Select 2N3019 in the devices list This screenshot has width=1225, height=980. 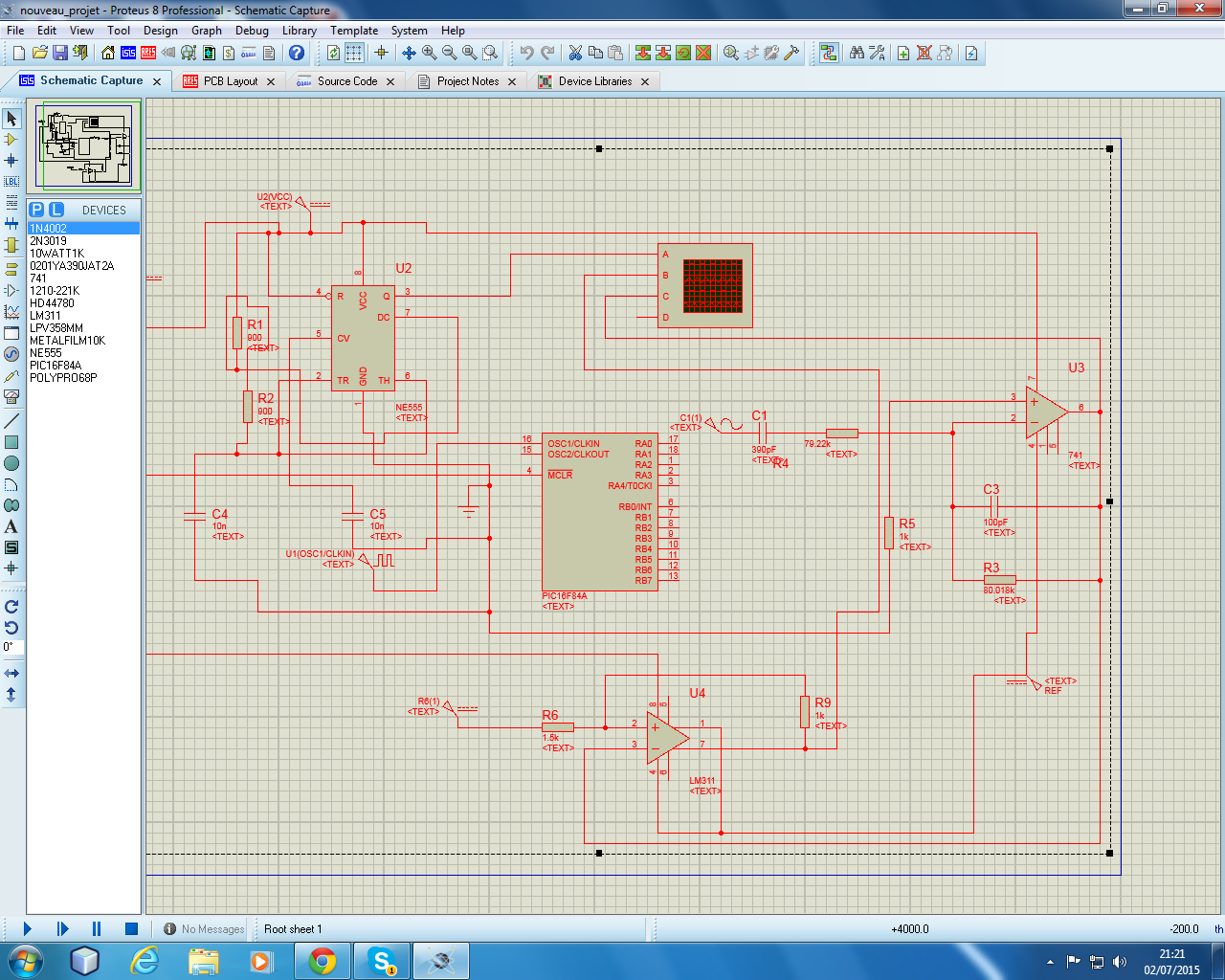(x=84, y=241)
